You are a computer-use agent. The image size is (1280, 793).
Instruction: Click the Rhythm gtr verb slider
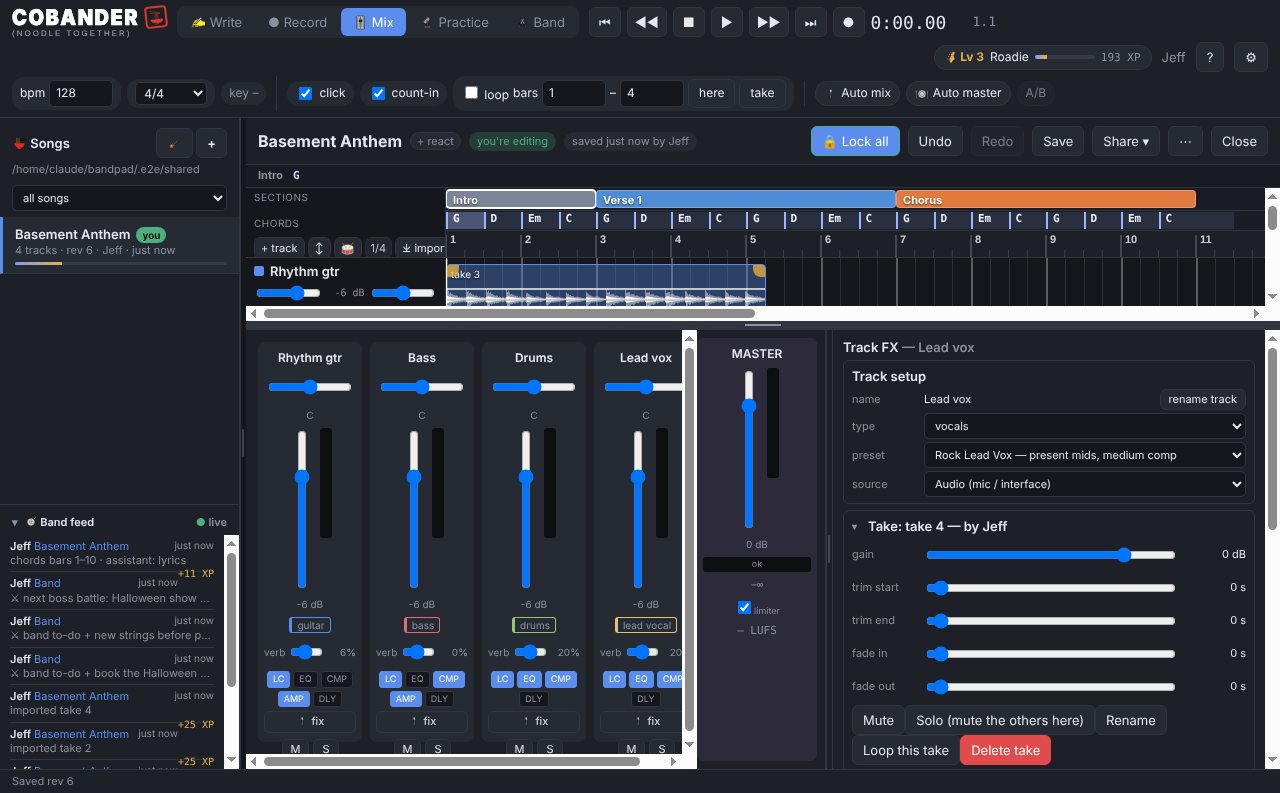306,652
